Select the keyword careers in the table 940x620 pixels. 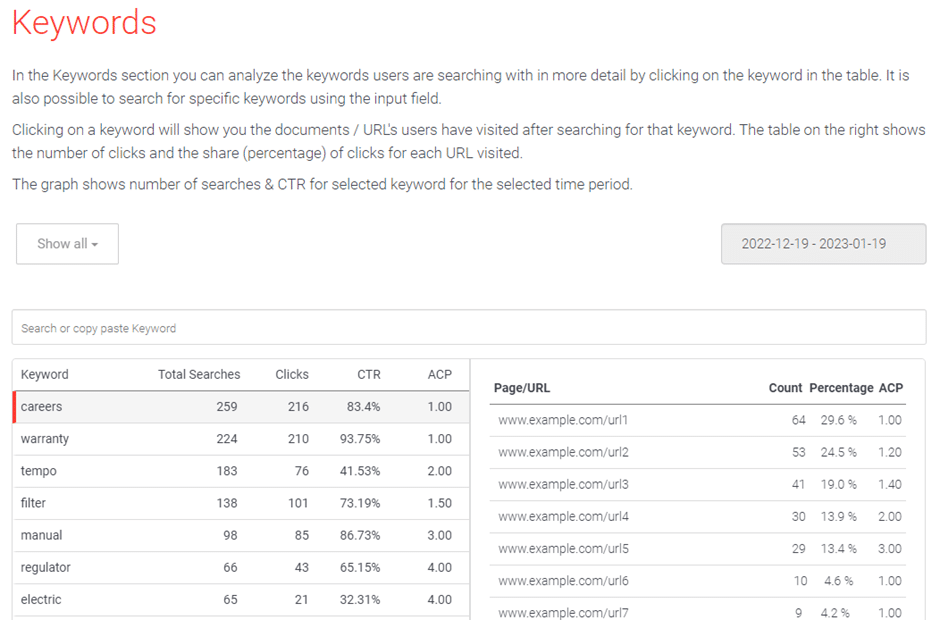41,407
